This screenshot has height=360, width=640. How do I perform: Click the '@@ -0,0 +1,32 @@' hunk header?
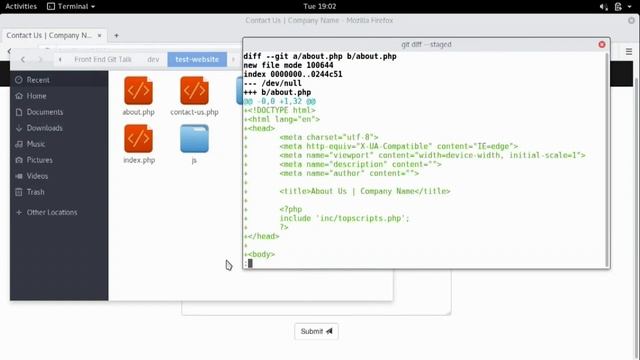pos(280,101)
